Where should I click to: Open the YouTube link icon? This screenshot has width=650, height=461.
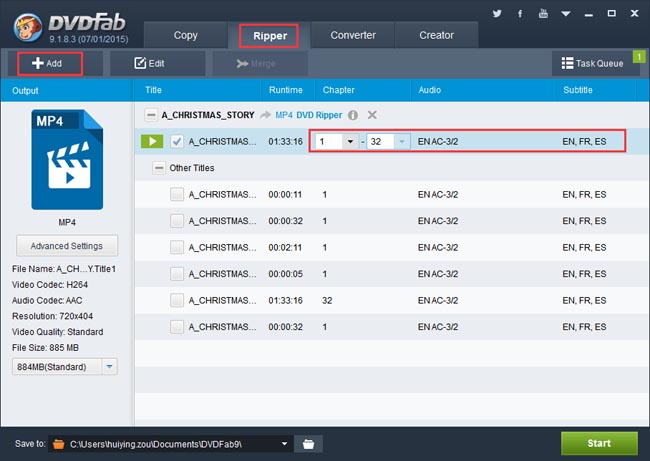[x=543, y=14]
